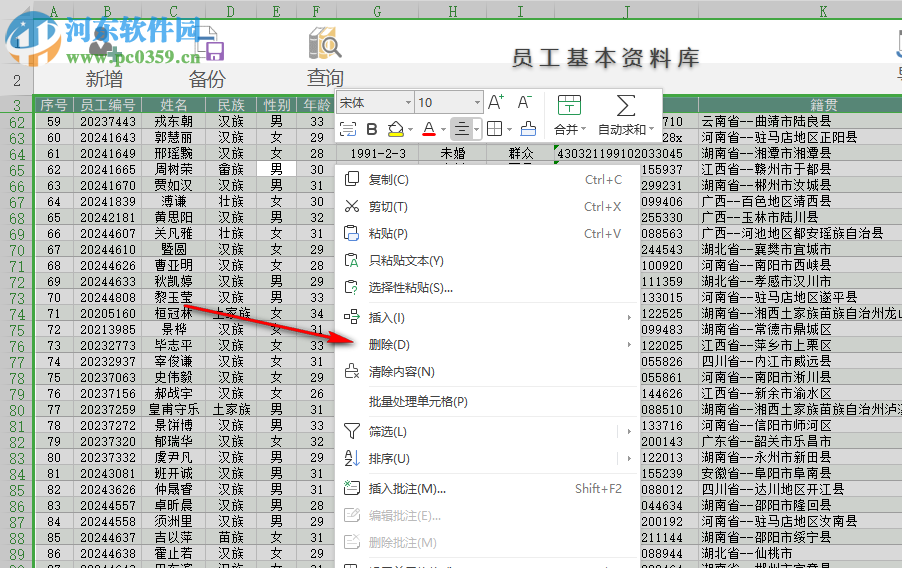Expand the Delete submenu arrow
Screen dimensions: 902x568
click(x=629, y=345)
